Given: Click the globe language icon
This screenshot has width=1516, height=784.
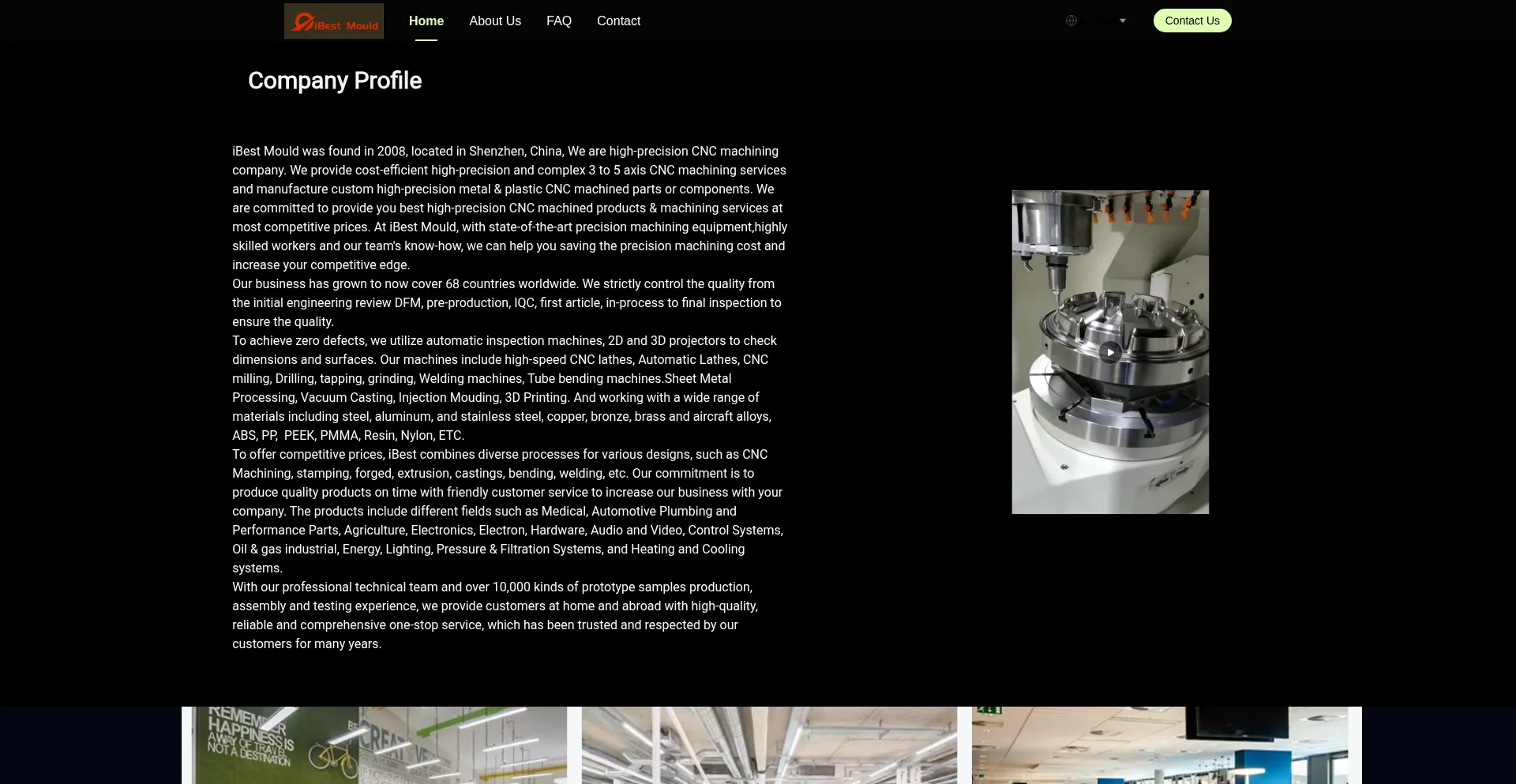Looking at the screenshot, I should point(1071,21).
